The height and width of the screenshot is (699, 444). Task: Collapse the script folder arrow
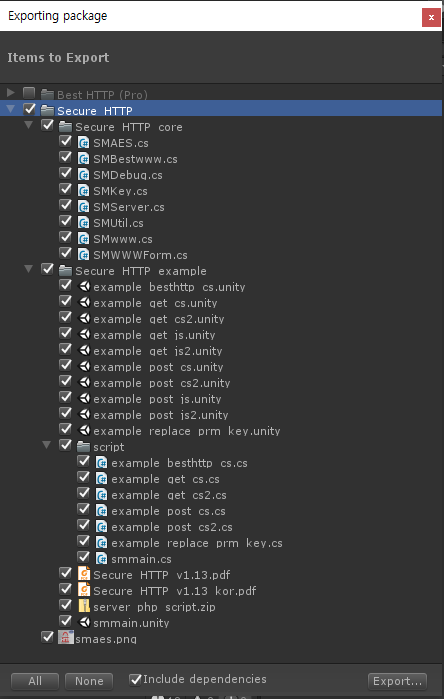[46, 445]
